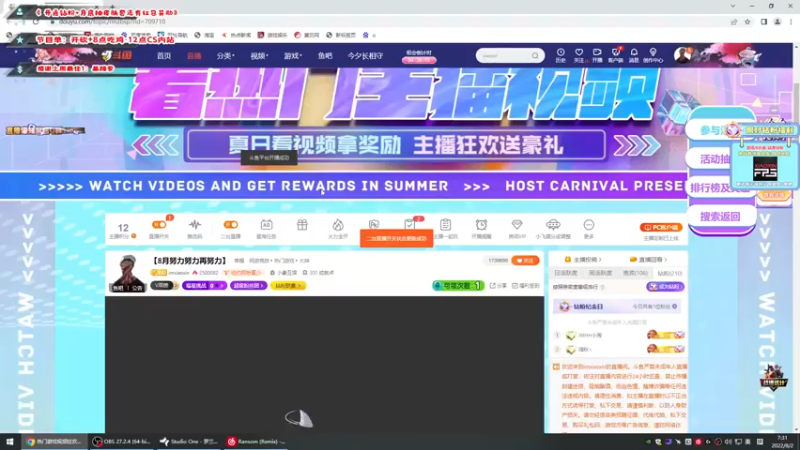This screenshot has width=800, height=450.
Task: Select 直播 in the navigation bar
Action: point(194,56)
